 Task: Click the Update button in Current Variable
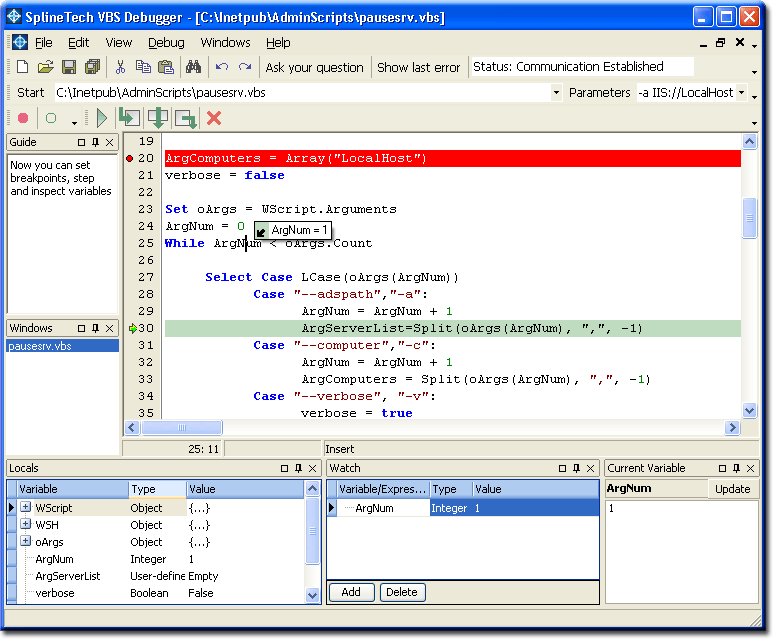[732, 489]
